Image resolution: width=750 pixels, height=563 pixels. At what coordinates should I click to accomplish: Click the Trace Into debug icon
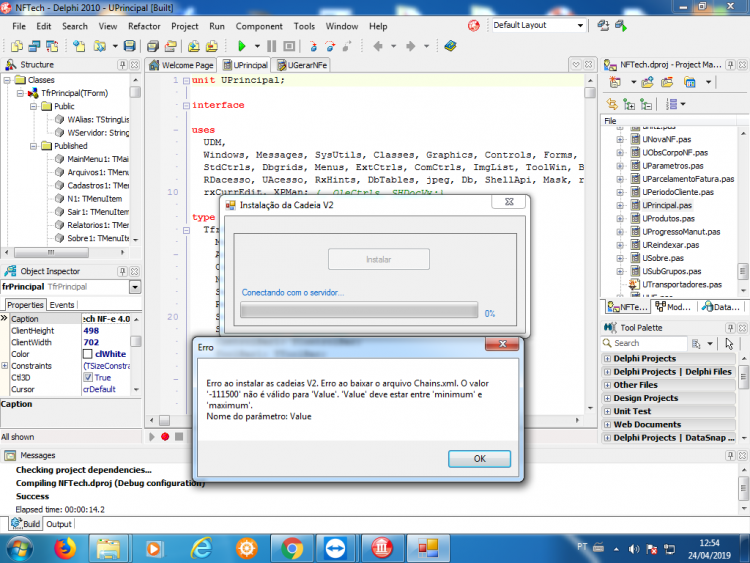point(313,46)
